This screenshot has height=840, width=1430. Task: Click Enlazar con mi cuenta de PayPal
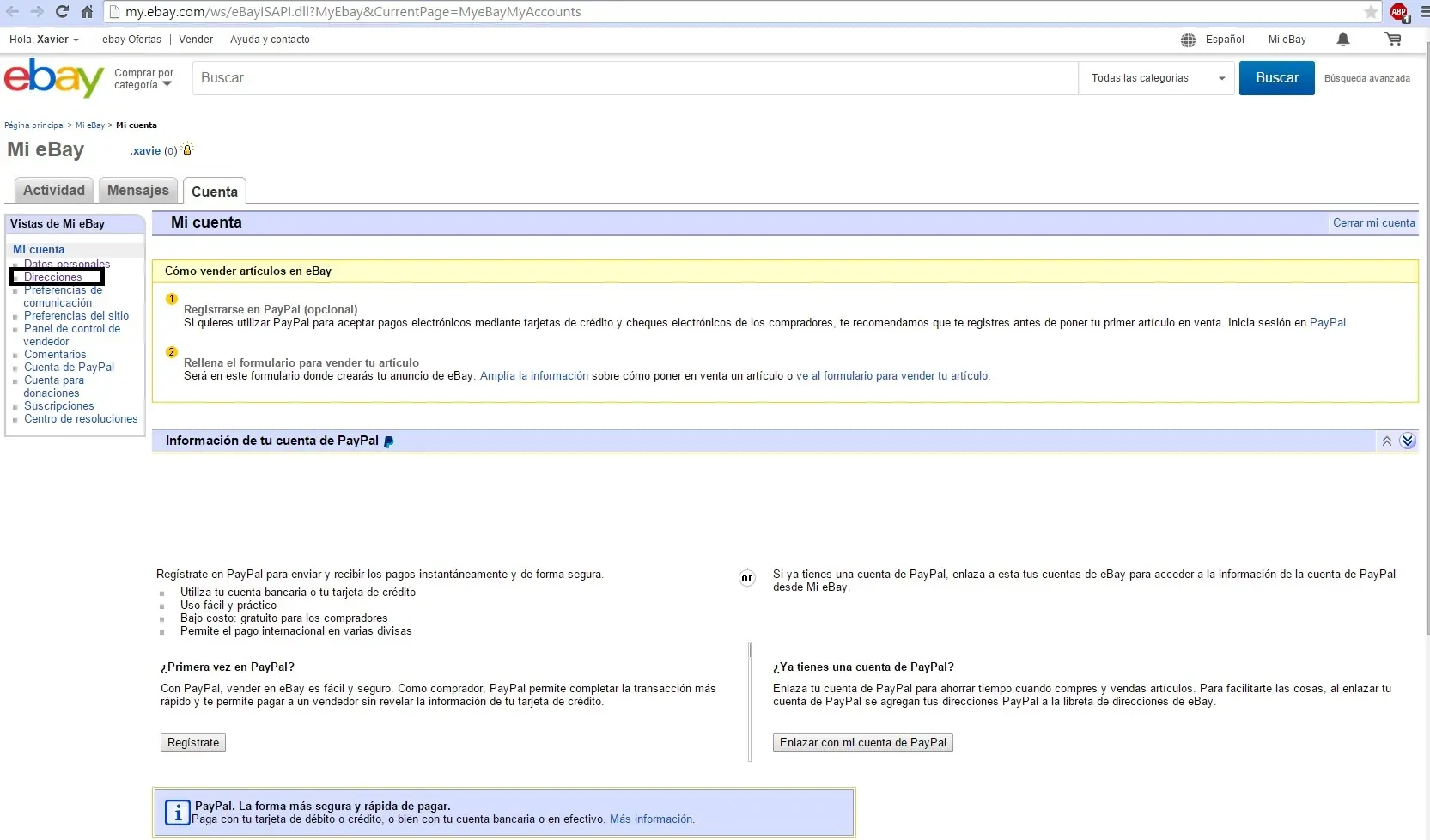863,743
